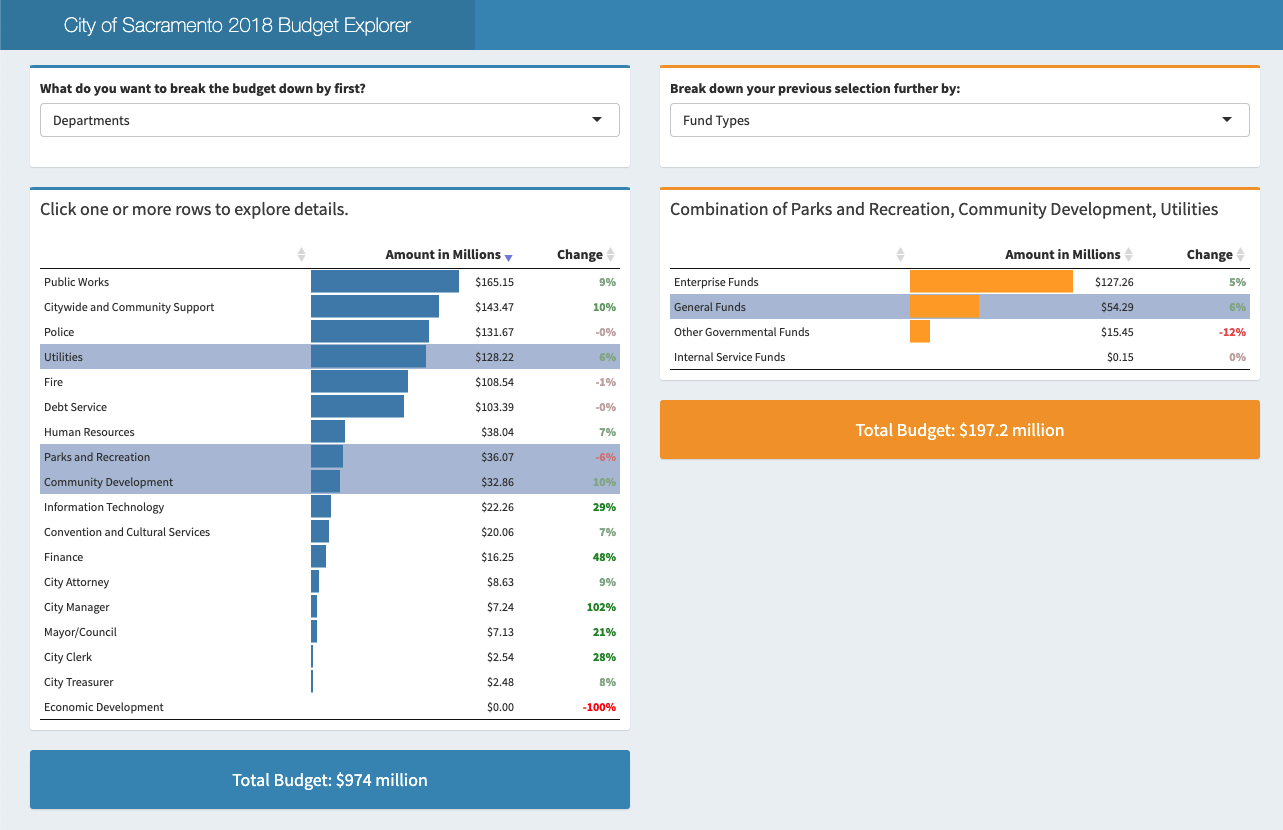Deselect the Community Development row
1283x830 pixels.
coord(330,482)
